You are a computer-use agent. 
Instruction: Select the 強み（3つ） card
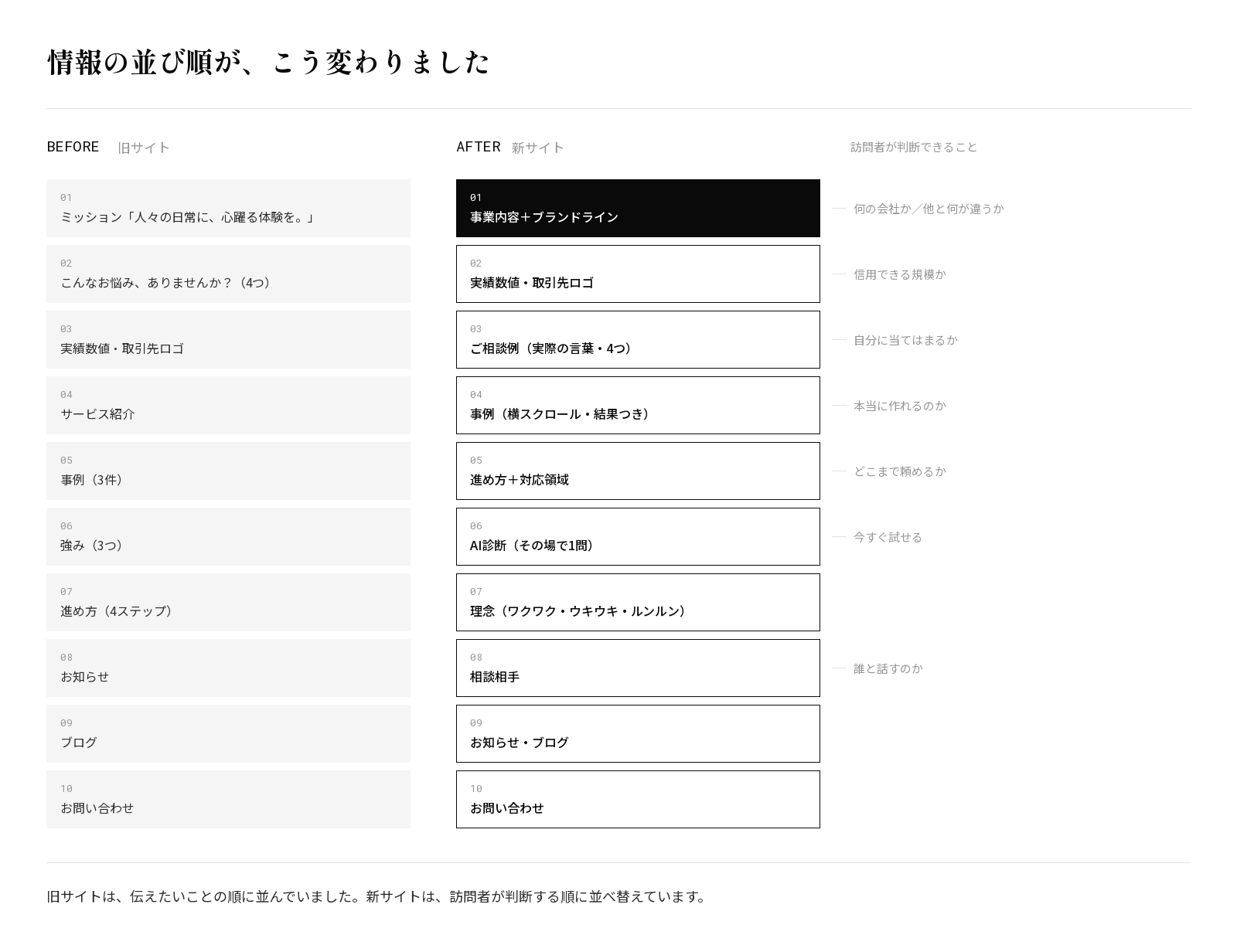tap(228, 536)
